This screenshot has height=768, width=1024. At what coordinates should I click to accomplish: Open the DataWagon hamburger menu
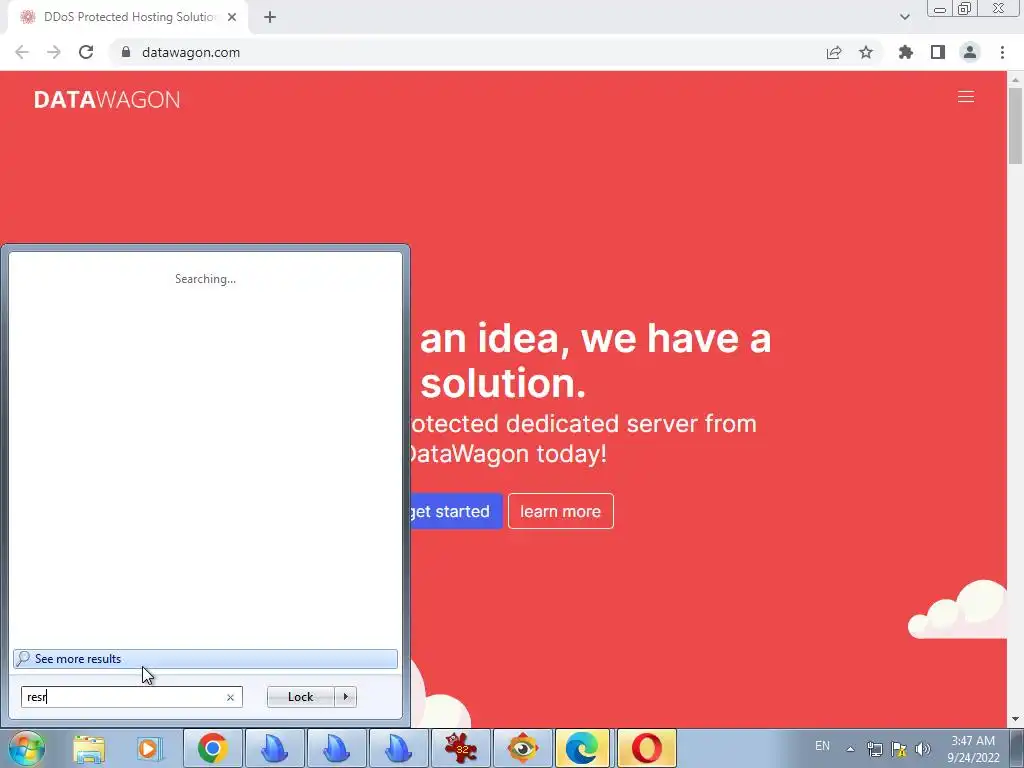[966, 97]
